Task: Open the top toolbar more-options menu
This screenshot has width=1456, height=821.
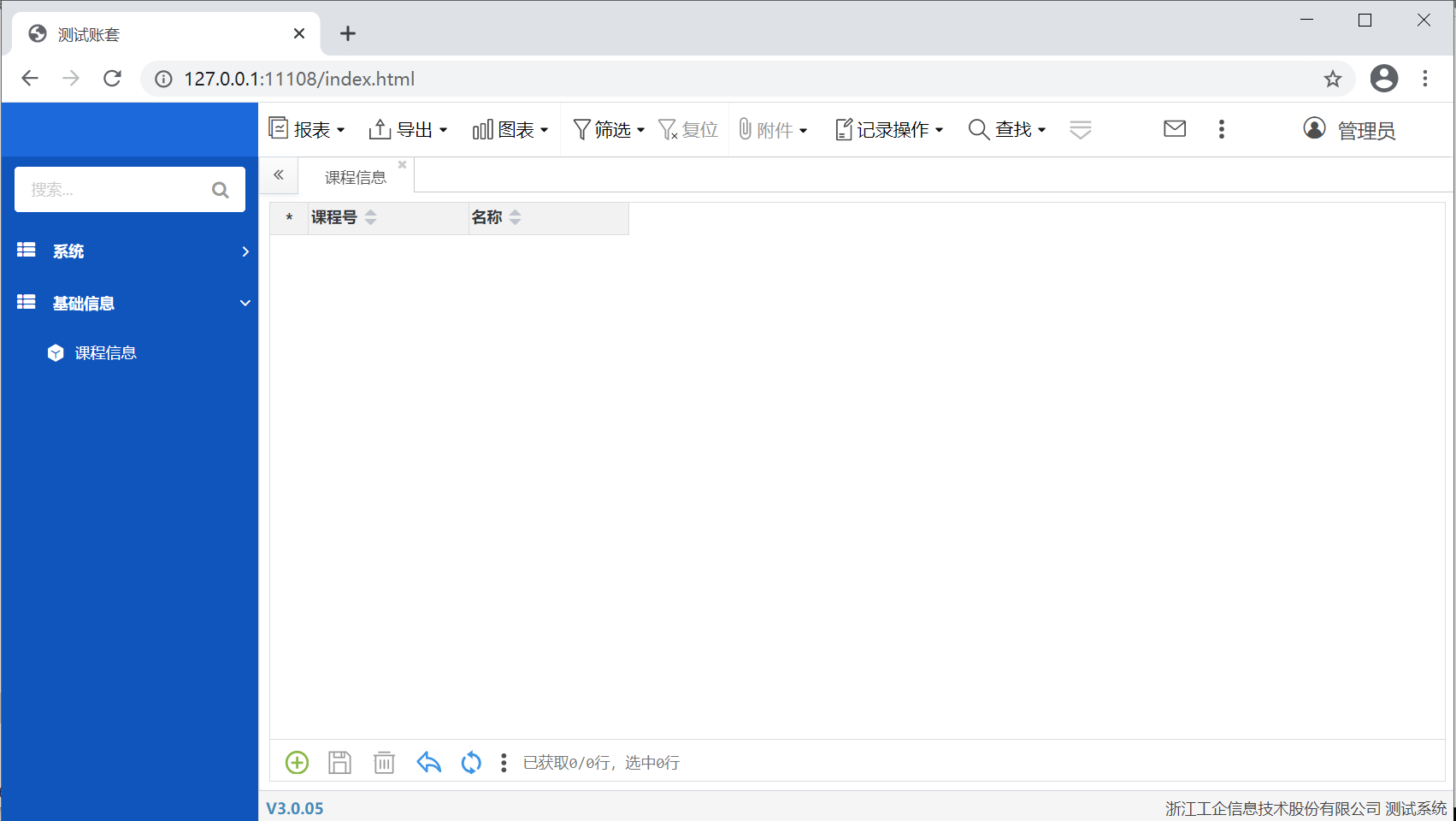Action: click(x=1221, y=129)
